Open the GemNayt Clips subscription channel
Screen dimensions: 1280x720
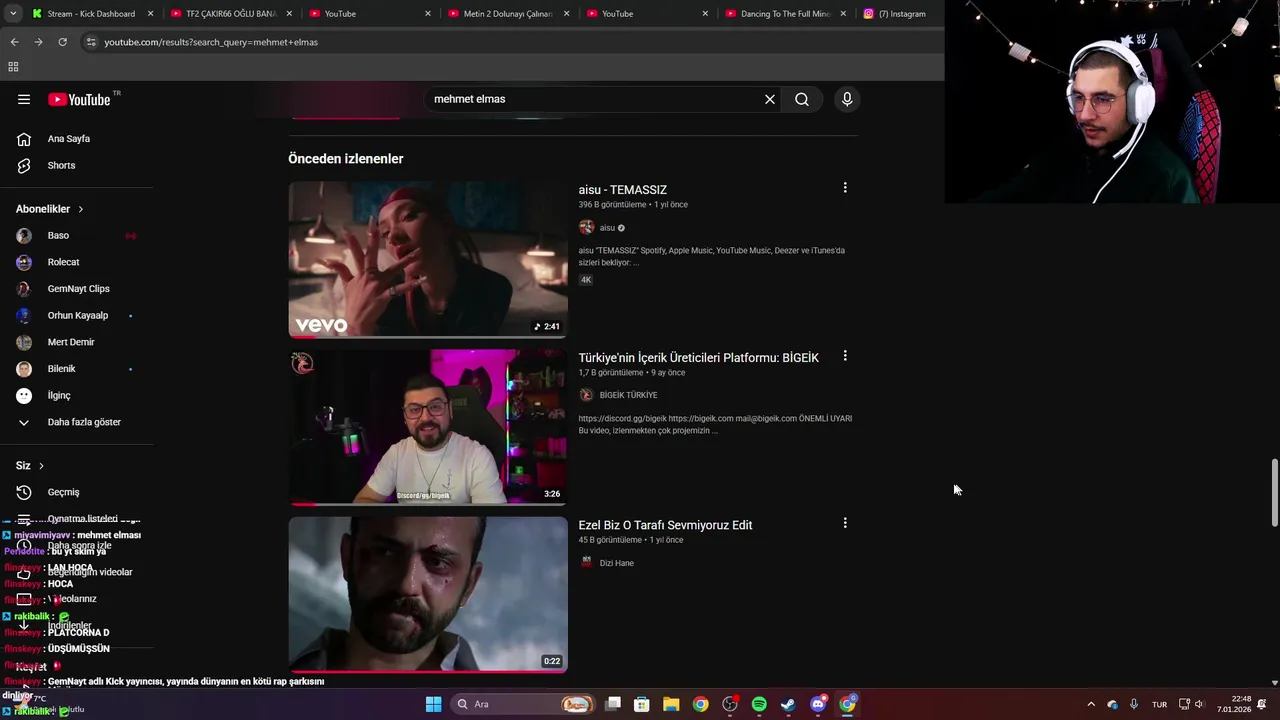pos(76,289)
